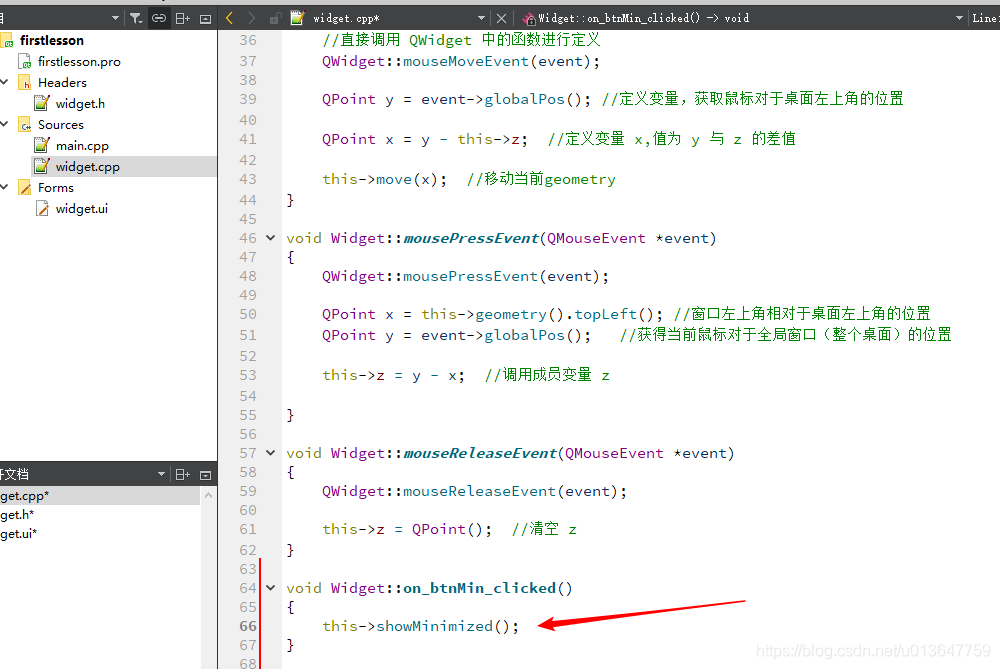Click the mousePressEvent function name on line 46
The width and height of the screenshot is (1000, 669).
[x=471, y=239]
